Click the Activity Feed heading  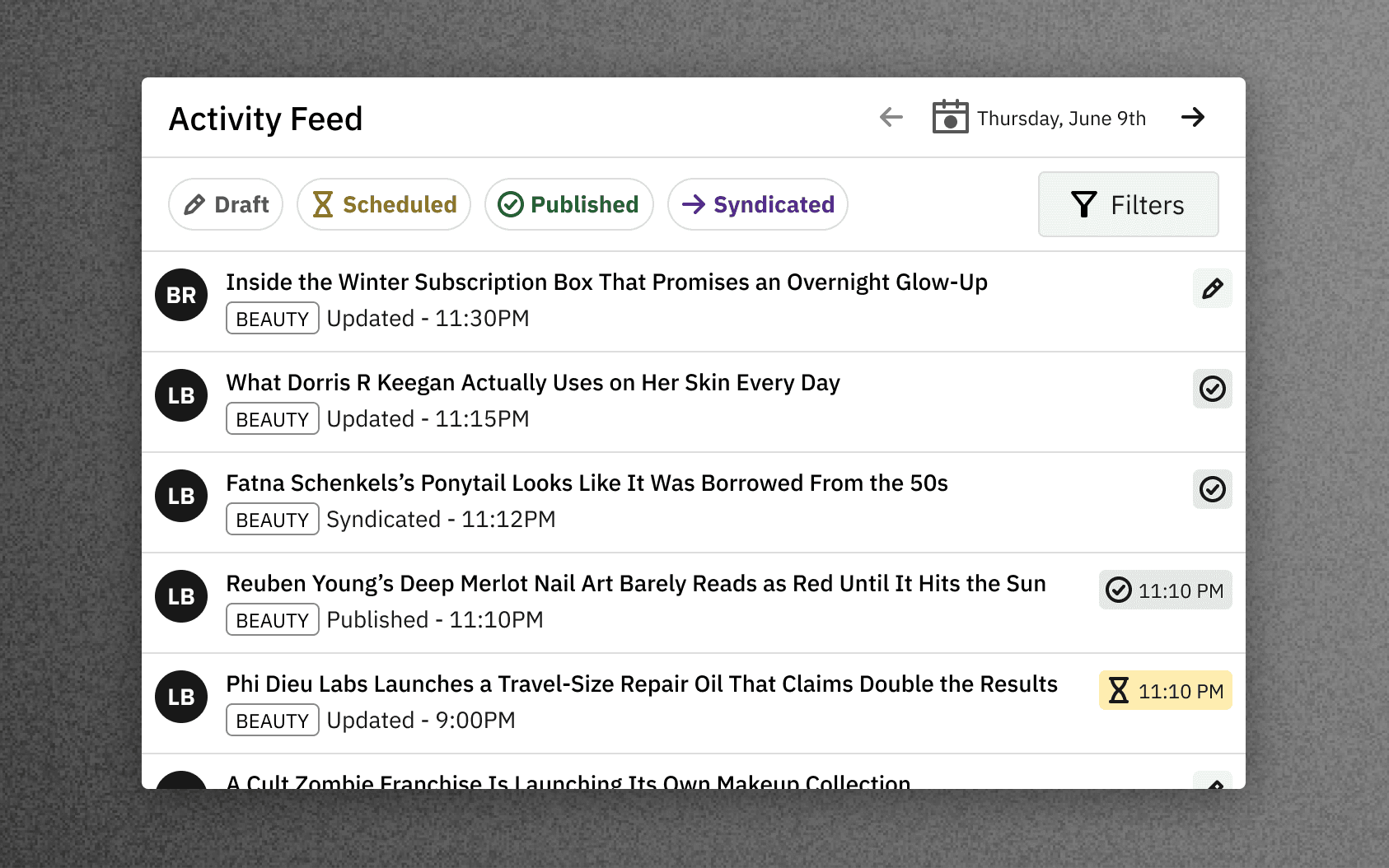(x=265, y=119)
